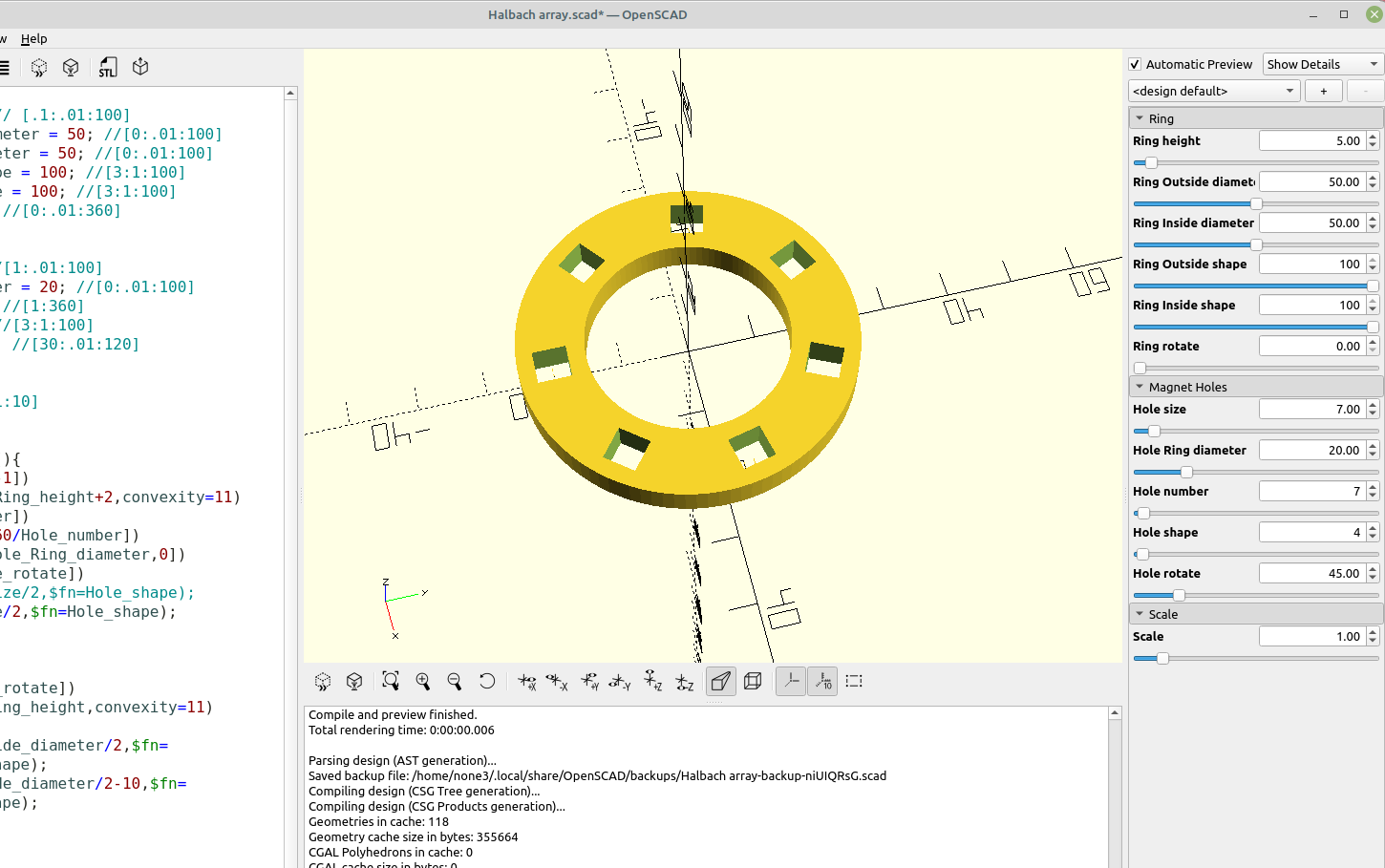Open the Show Details dropdown

pyautogui.click(x=1322, y=64)
